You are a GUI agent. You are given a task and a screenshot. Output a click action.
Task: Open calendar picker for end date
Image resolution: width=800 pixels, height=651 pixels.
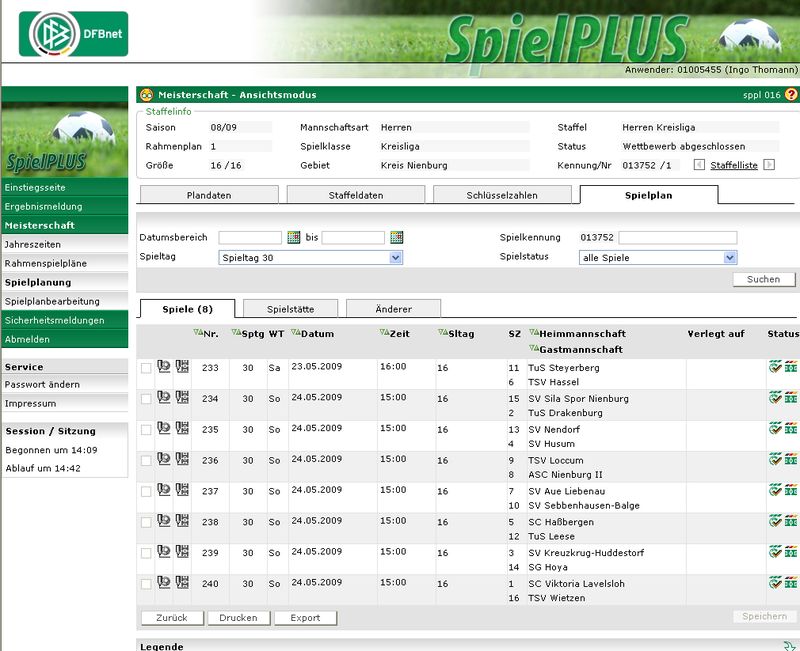pyautogui.click(x=397, y=237)
